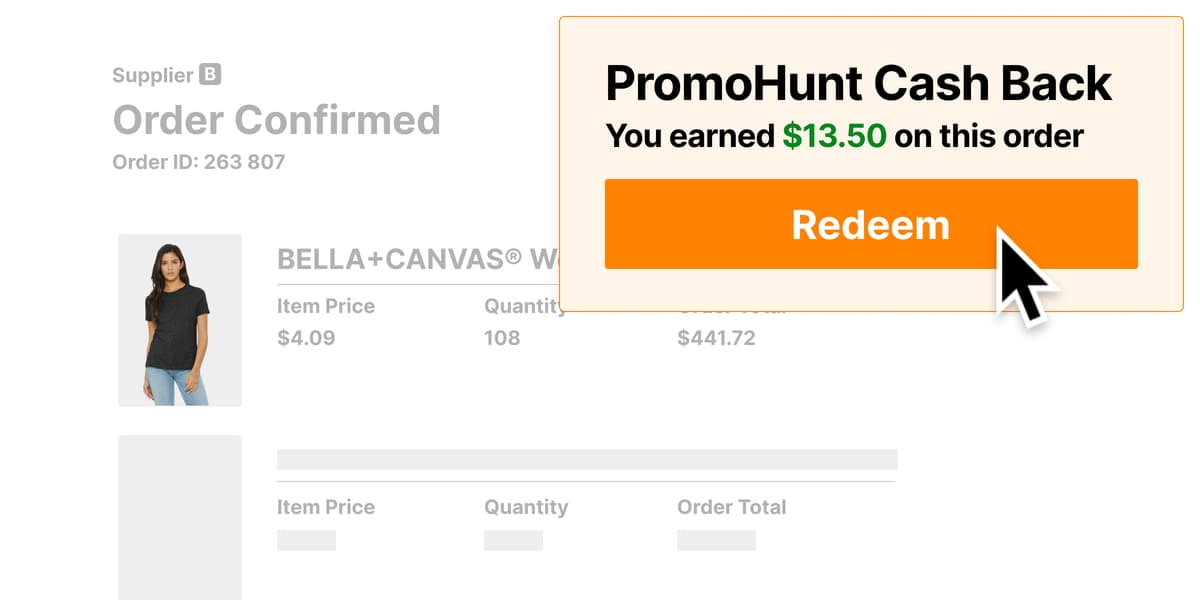
Task: Select the second item's quantity placeholder
Action: coord(513,540)
